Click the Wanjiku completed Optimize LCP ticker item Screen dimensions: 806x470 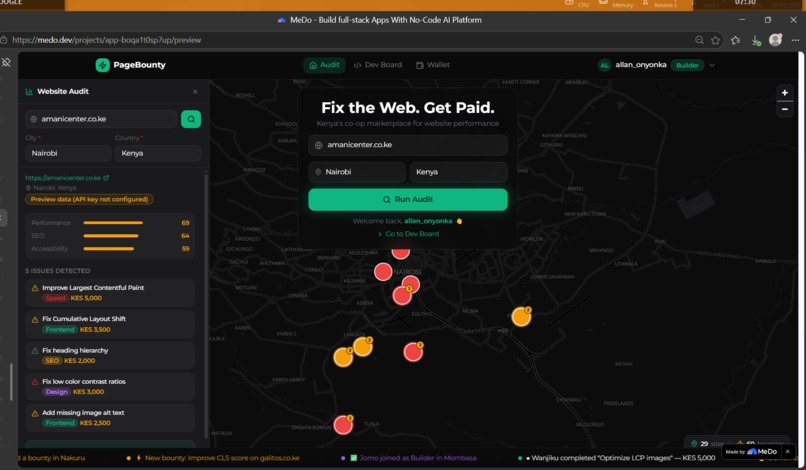click(619, 458)
